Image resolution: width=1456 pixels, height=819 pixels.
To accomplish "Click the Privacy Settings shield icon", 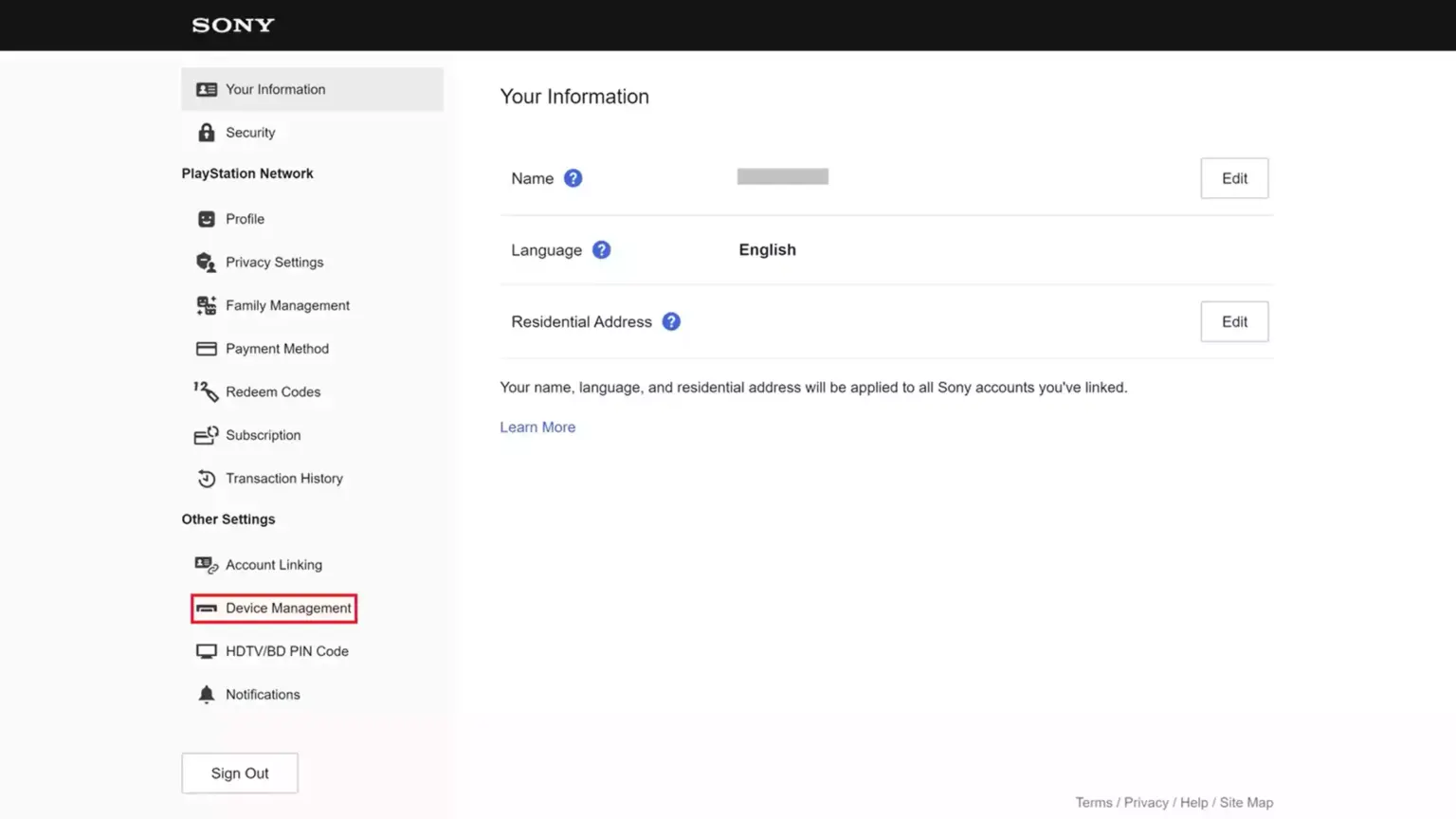I will tap(206, 263).
